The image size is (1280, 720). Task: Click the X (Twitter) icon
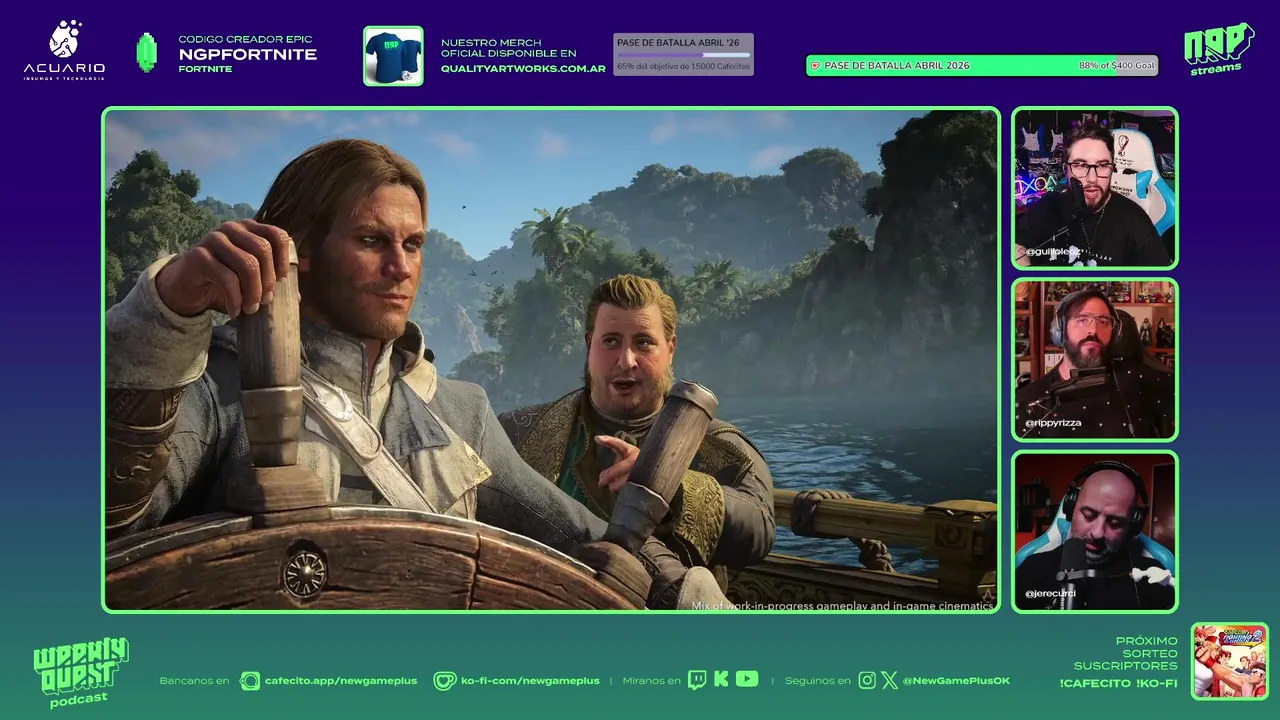coord(889,681)
